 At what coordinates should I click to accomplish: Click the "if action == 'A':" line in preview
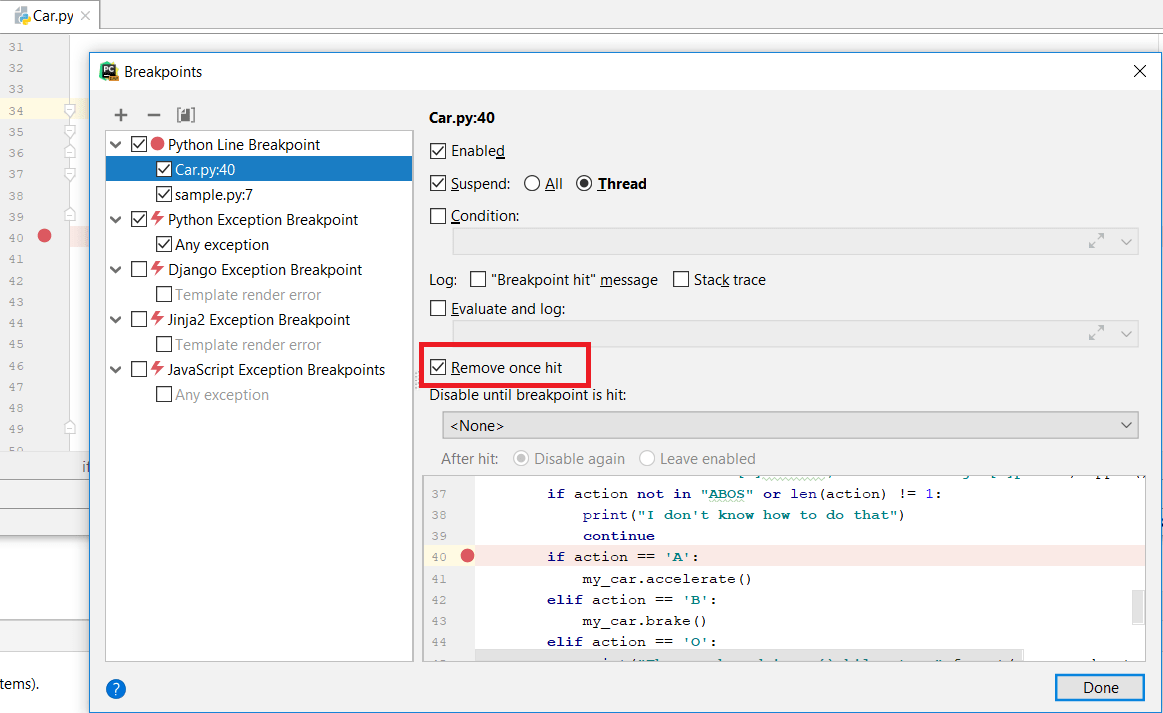(x=623, y=556)
